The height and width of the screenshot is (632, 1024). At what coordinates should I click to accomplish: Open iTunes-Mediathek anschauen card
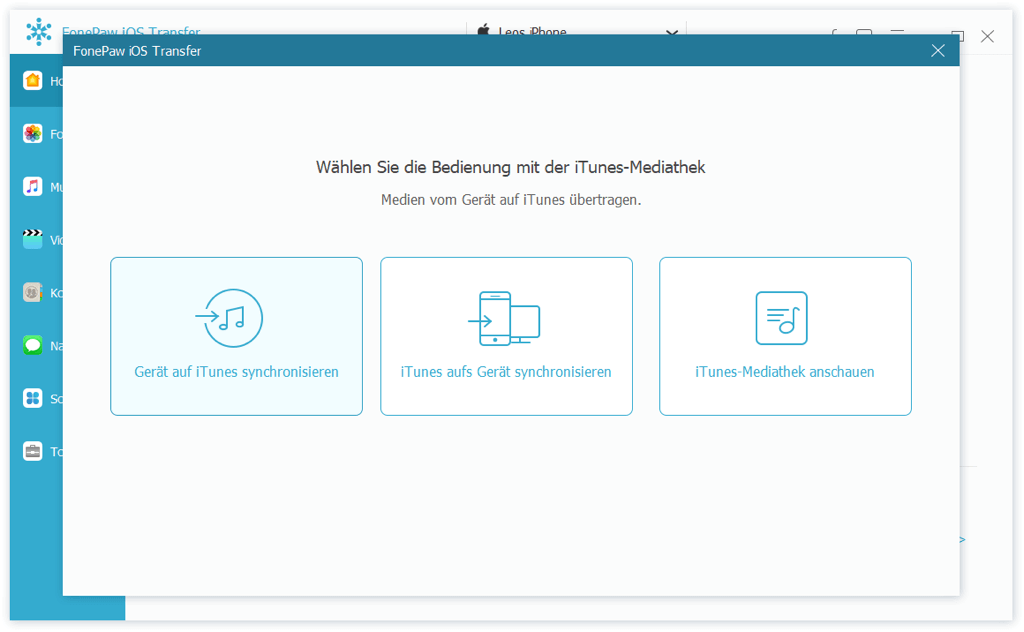point(785,336)
